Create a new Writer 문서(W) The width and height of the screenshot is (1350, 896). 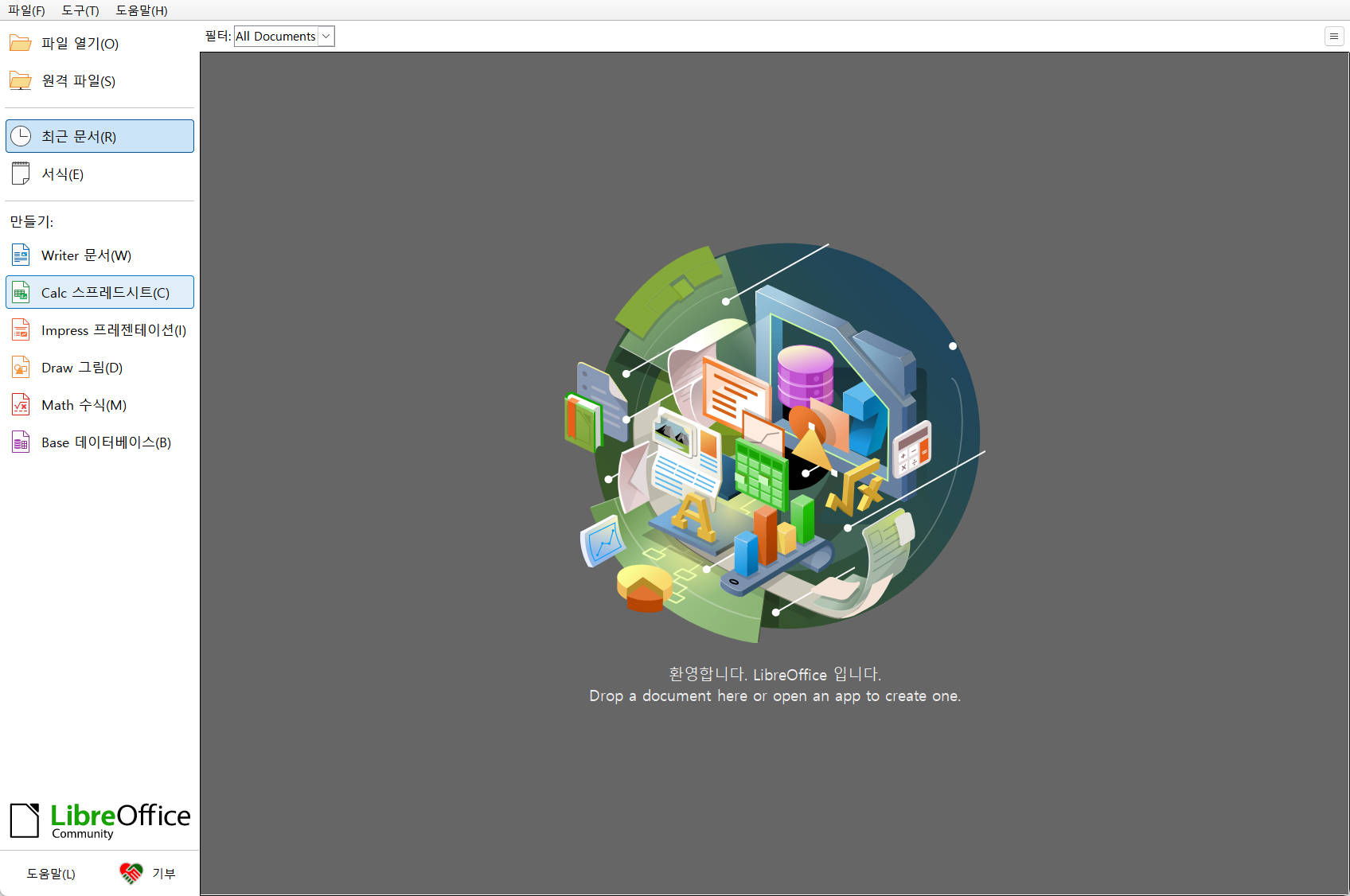99,255
